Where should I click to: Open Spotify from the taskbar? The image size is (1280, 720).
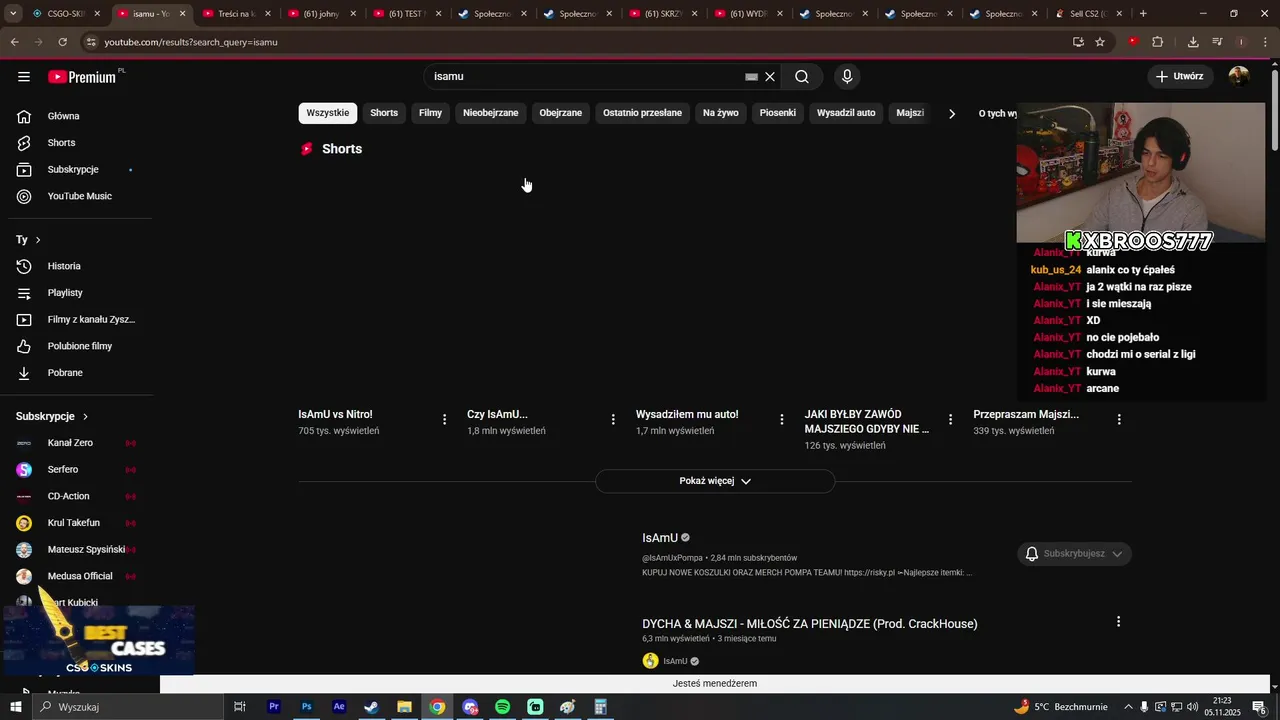pos(503,707)
